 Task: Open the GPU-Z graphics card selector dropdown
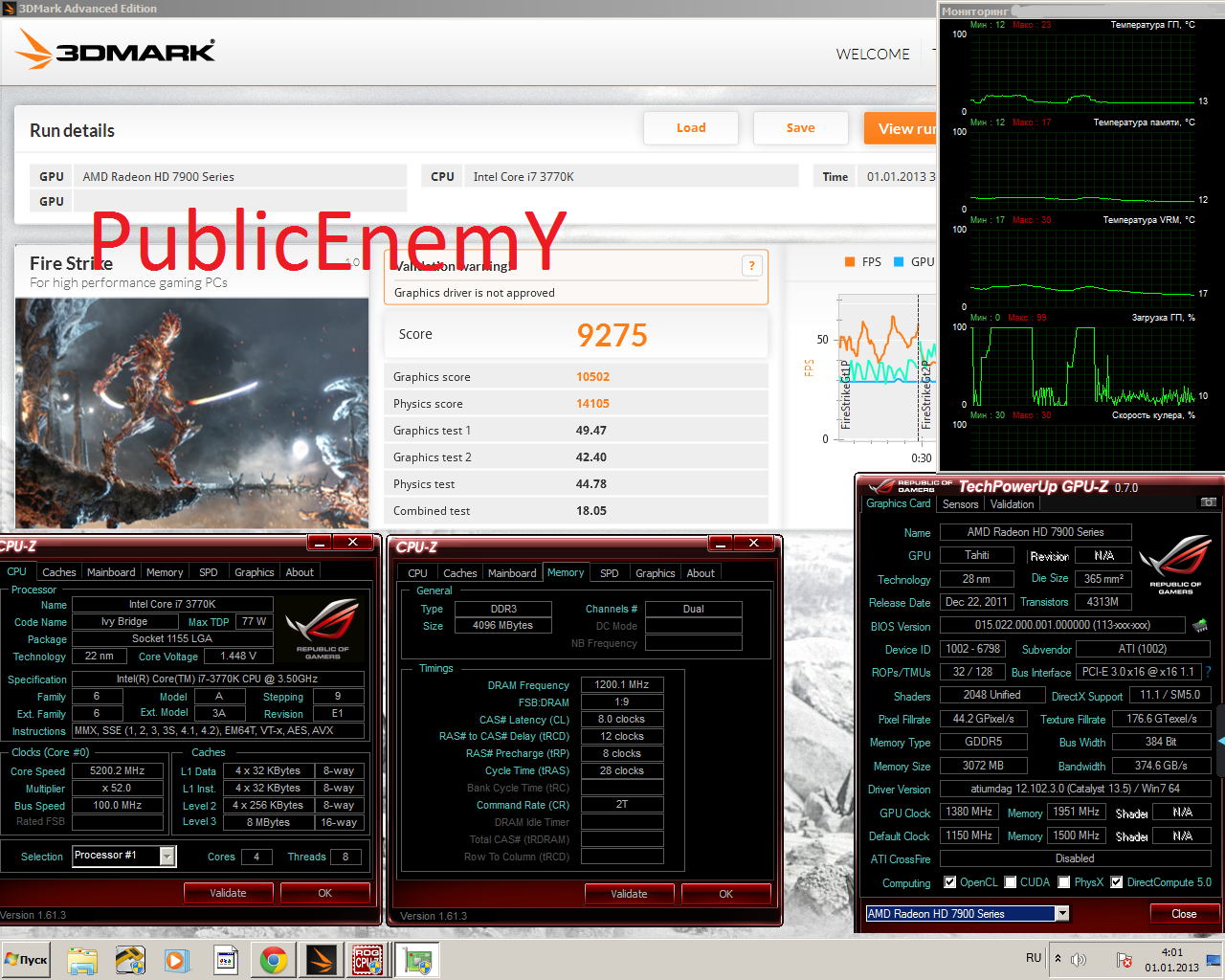pos(1062,914)
